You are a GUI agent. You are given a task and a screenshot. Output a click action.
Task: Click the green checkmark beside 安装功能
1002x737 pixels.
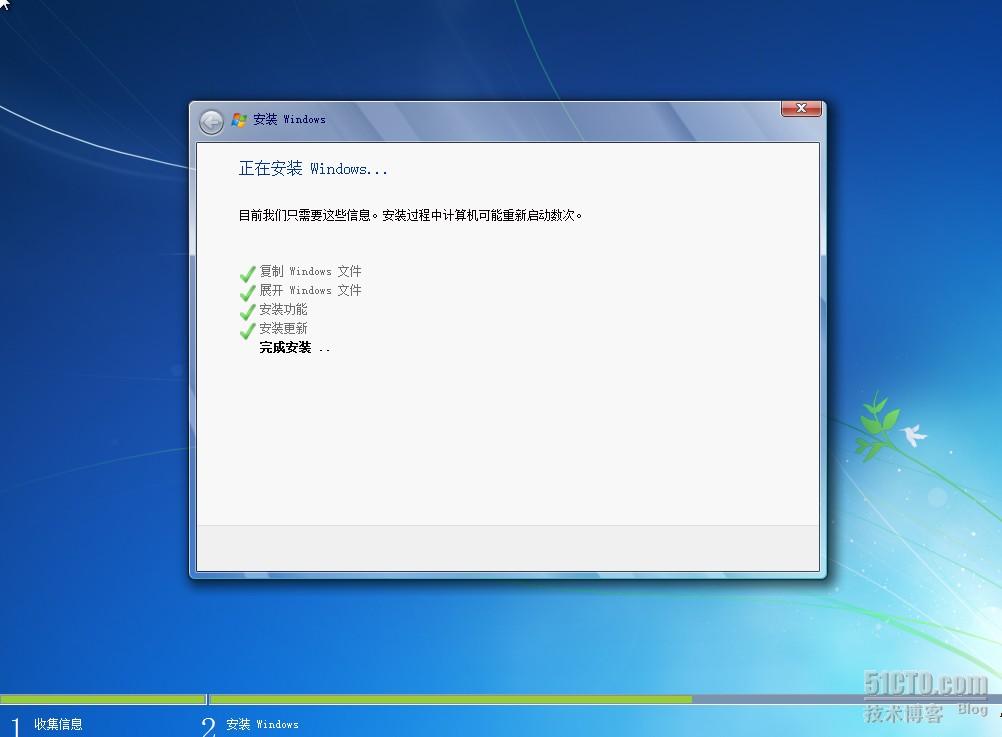pyautogui.click(x=247, y=312)
